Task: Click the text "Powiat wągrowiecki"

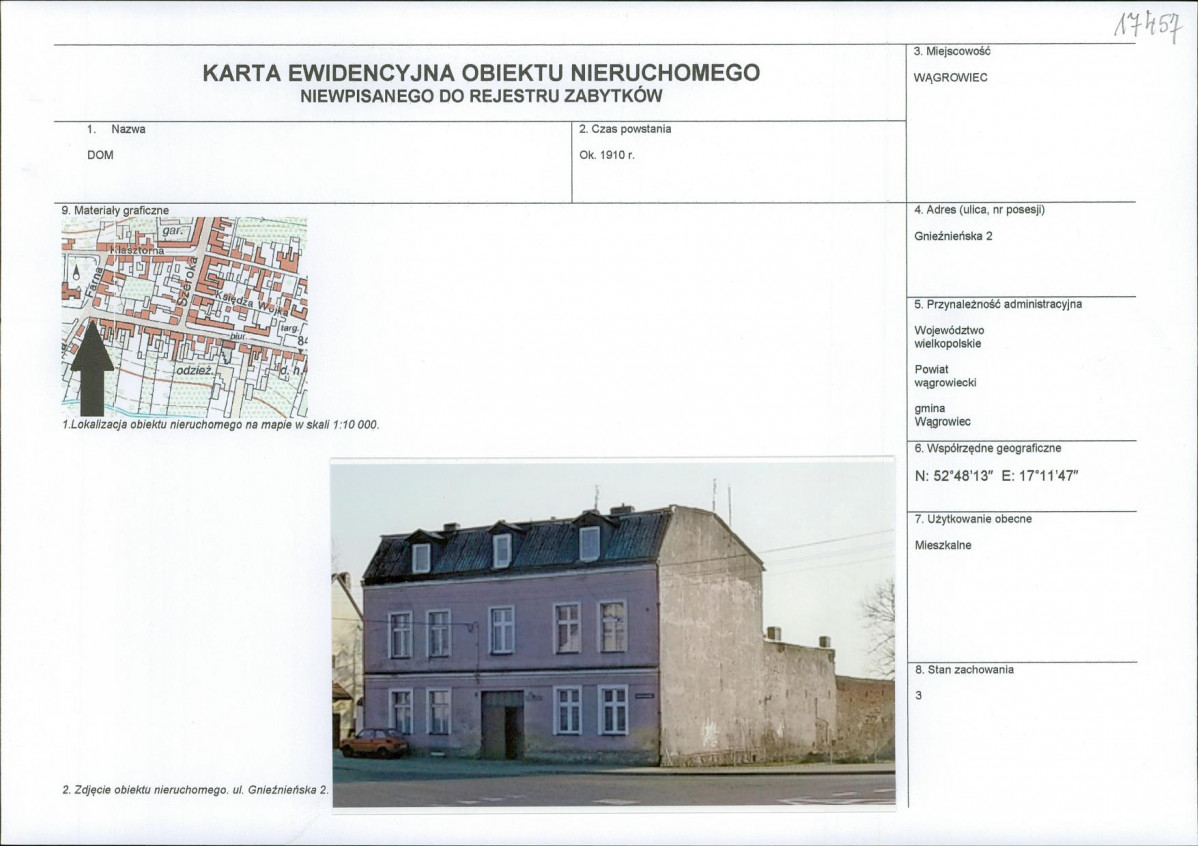Action: [945, 376]
